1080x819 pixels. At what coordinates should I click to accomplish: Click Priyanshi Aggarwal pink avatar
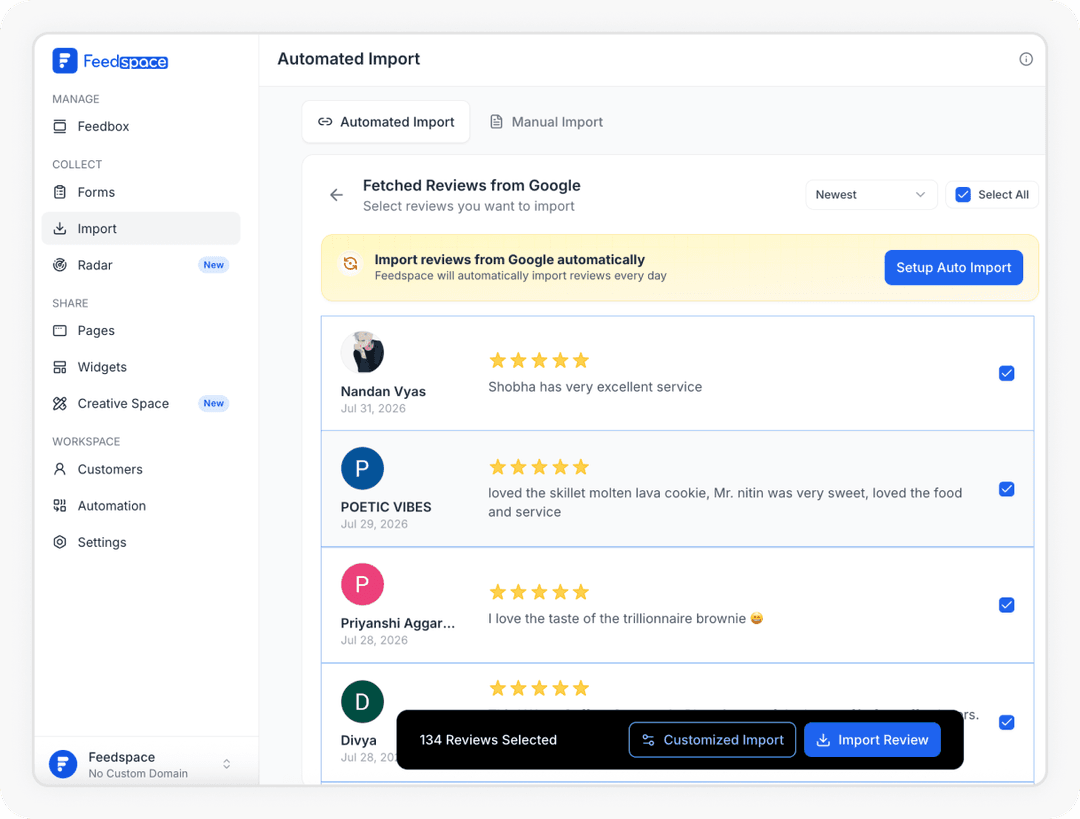362,585
